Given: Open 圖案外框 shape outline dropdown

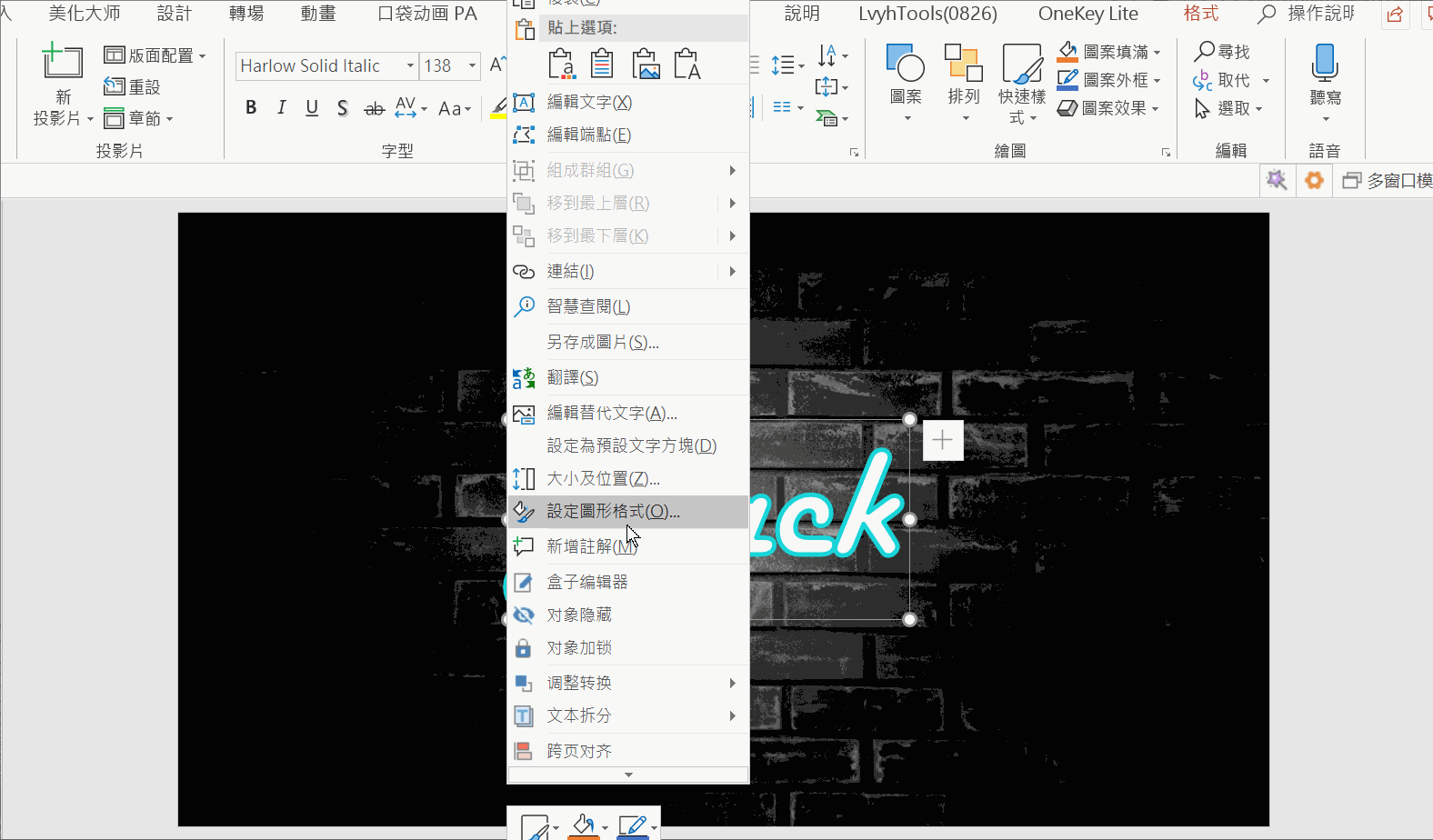Looking at the screenshot, I should pyautogui.click(x=1109, y=80).
